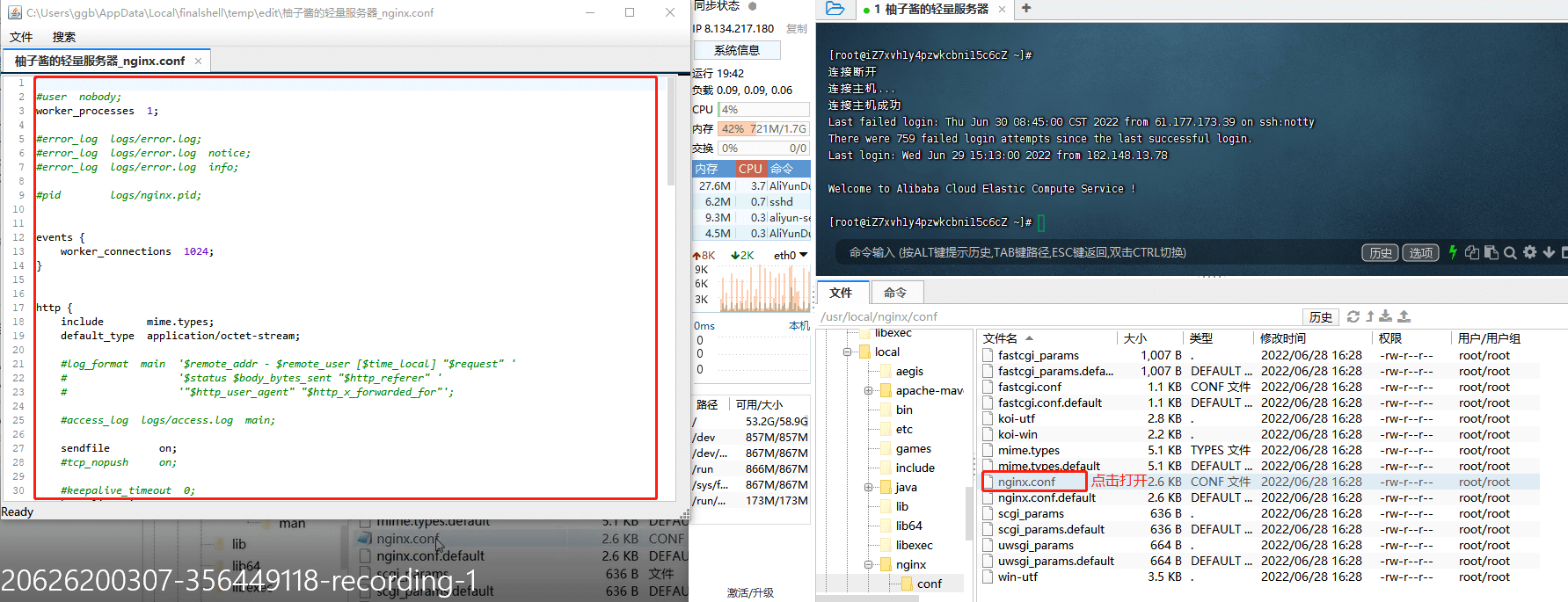
Task: Open terminal settings gear icon
Action: coord(1530,252)
